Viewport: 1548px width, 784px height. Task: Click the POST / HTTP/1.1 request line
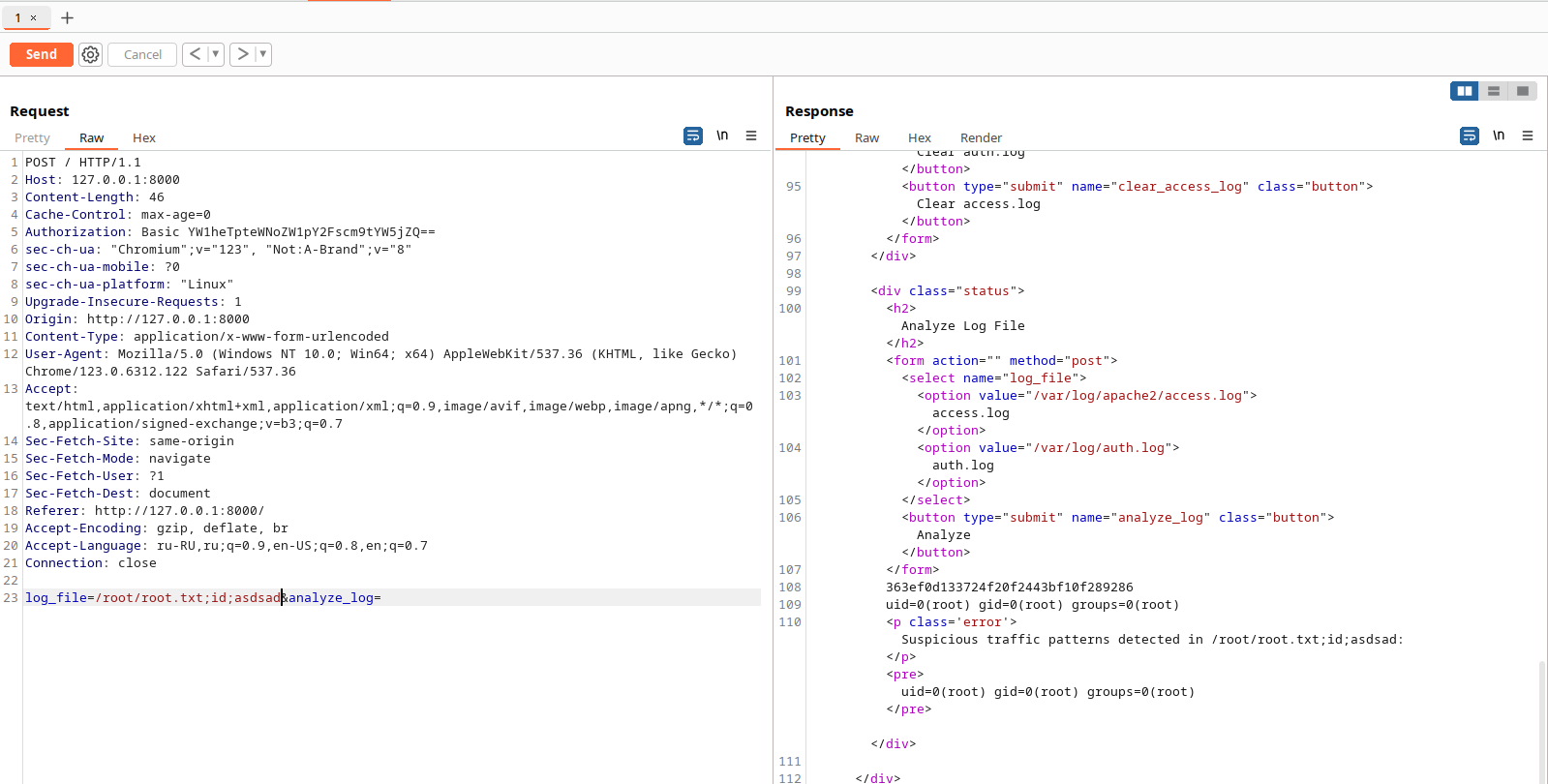click(x=83, y=163)
